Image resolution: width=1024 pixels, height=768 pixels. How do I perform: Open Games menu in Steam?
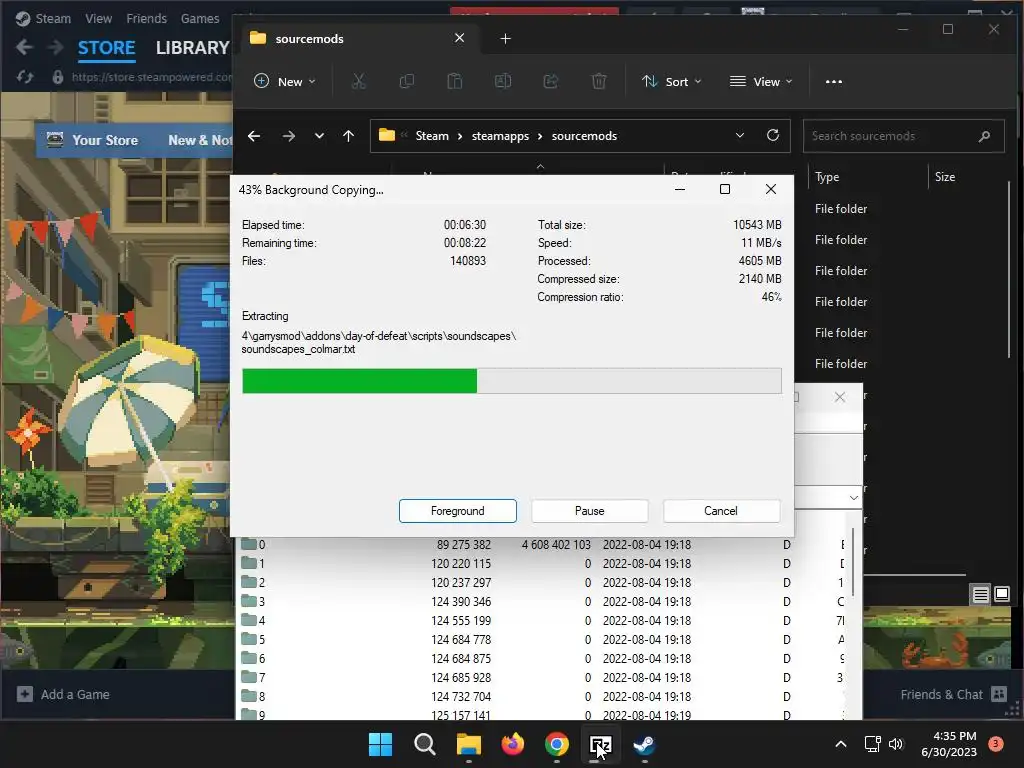coord(200,18)
